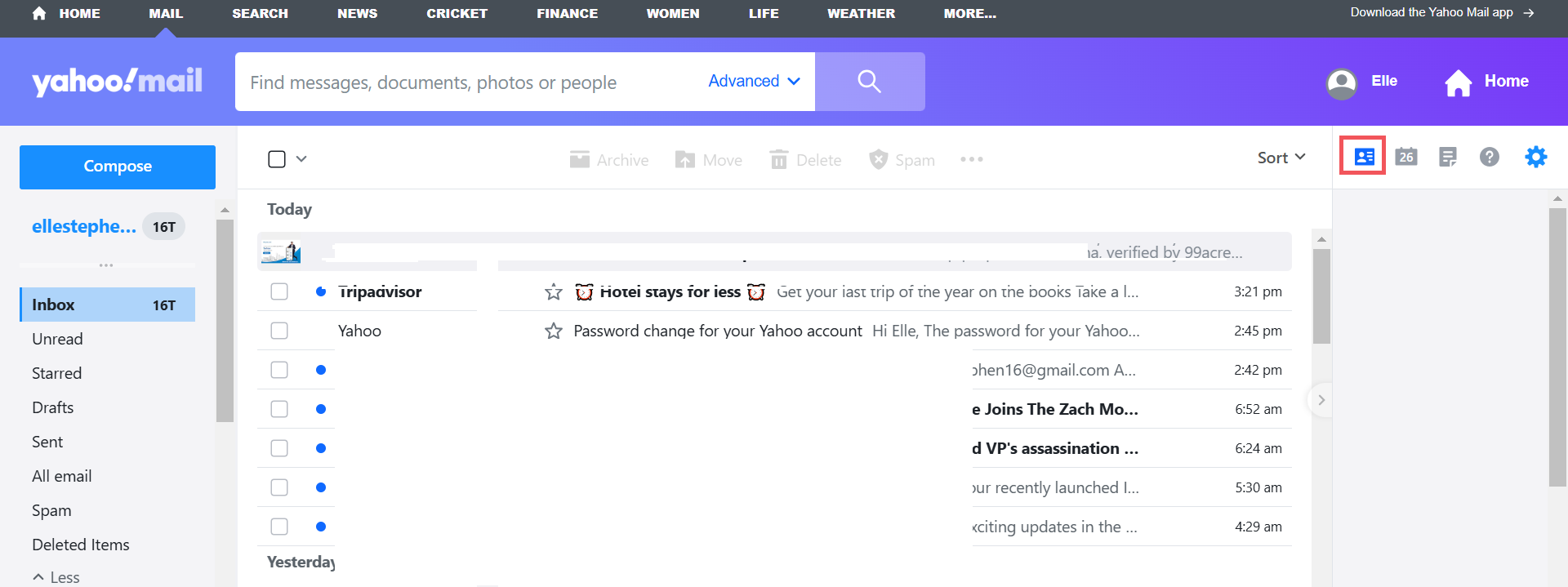
Task: Click the Spam shield icon
Action: pos(879,159)
